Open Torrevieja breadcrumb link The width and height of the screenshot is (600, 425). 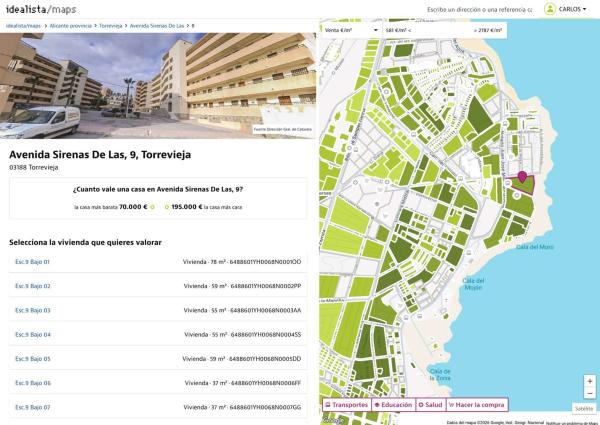tap(111, 26)
